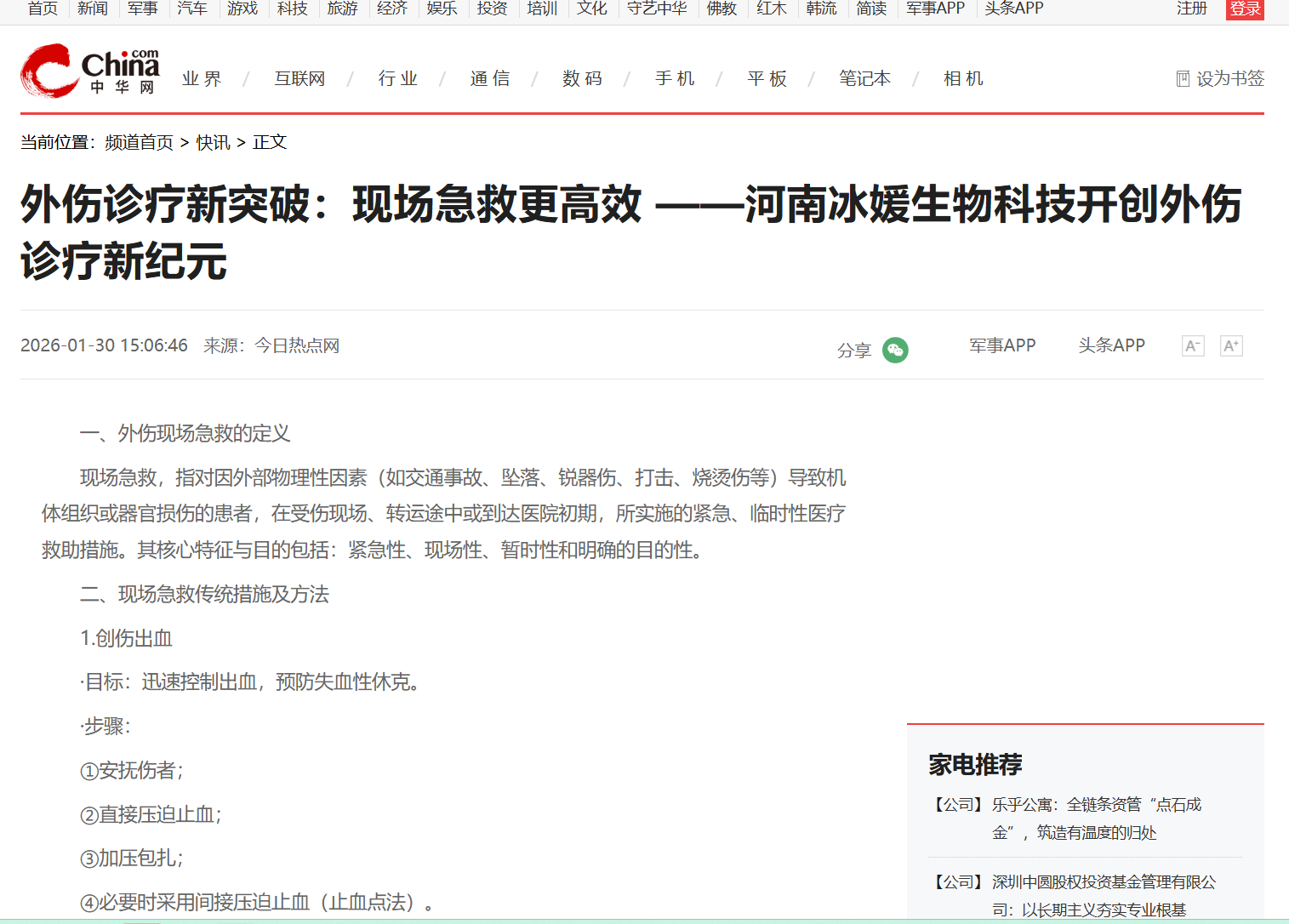Switch to the 手机 channel tab
Viewport: 1289px width, 924px height.
[x=674, y=77]
